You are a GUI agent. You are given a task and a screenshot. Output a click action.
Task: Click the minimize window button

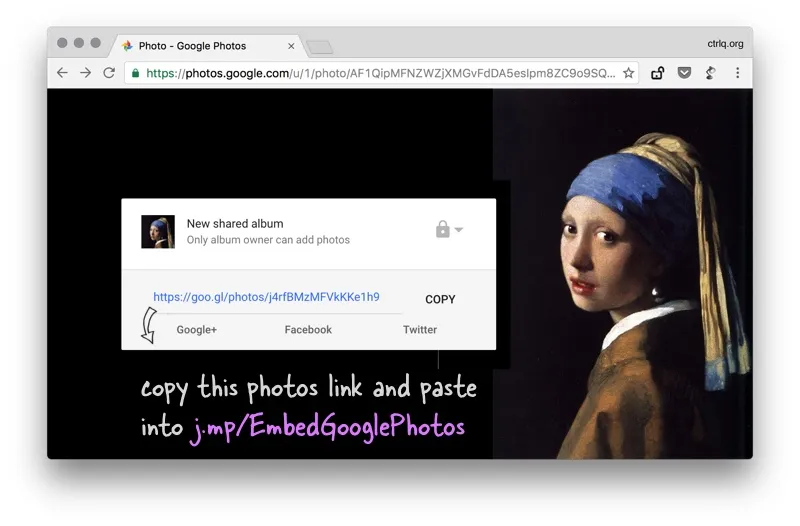click(79, 43)
